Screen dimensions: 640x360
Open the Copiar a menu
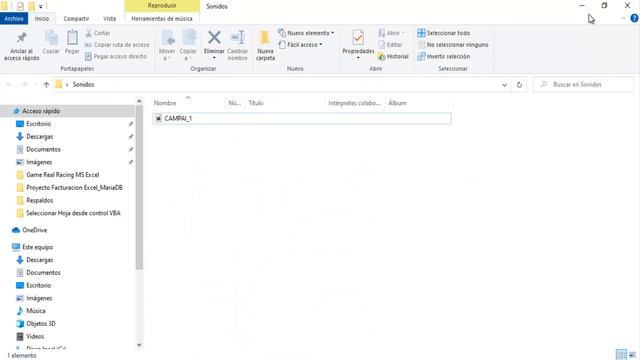[x=188, y=46]
